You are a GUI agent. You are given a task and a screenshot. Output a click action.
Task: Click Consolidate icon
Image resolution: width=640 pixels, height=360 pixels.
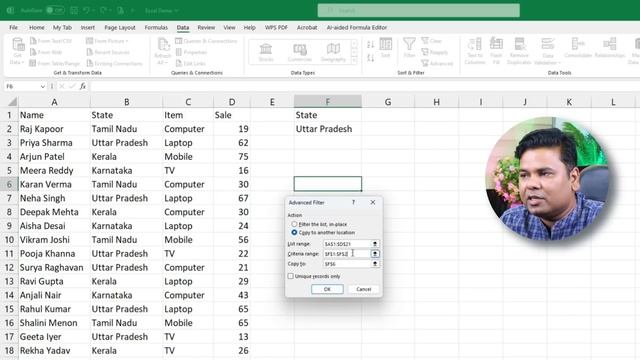pyautogui.click(x=578, y=48)
